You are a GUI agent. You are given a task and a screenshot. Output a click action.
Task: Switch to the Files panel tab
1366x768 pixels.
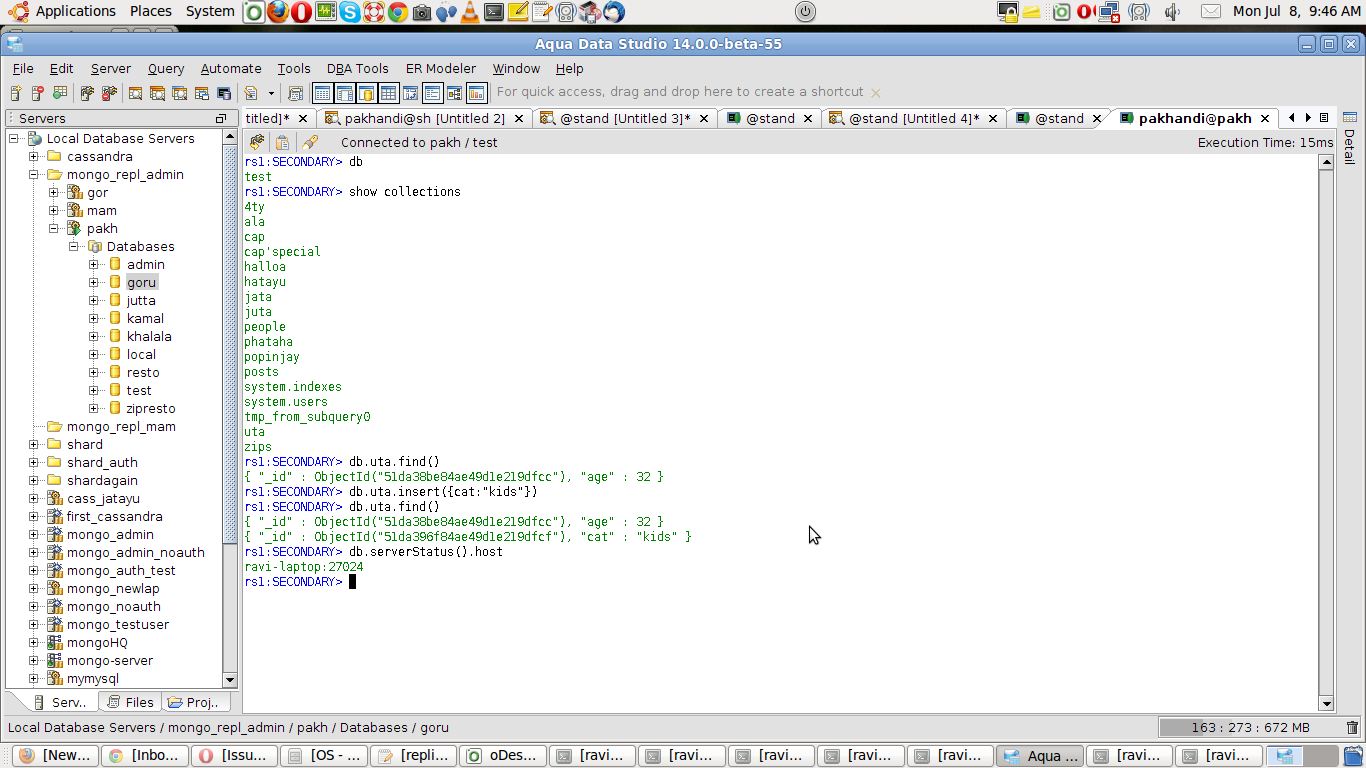[x=130, y=702]
